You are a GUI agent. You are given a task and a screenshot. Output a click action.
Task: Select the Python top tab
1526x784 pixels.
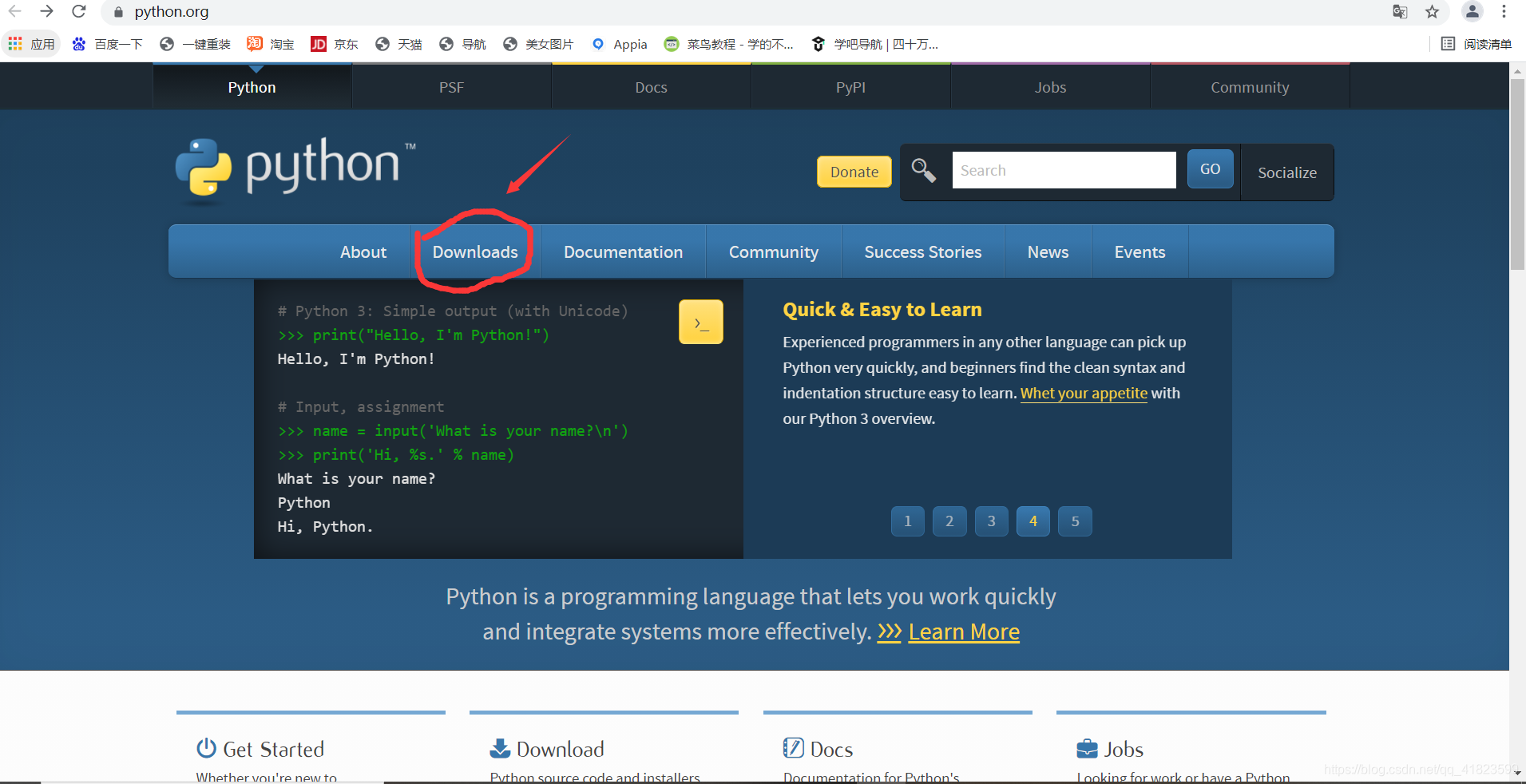click(x=252, y=87)
